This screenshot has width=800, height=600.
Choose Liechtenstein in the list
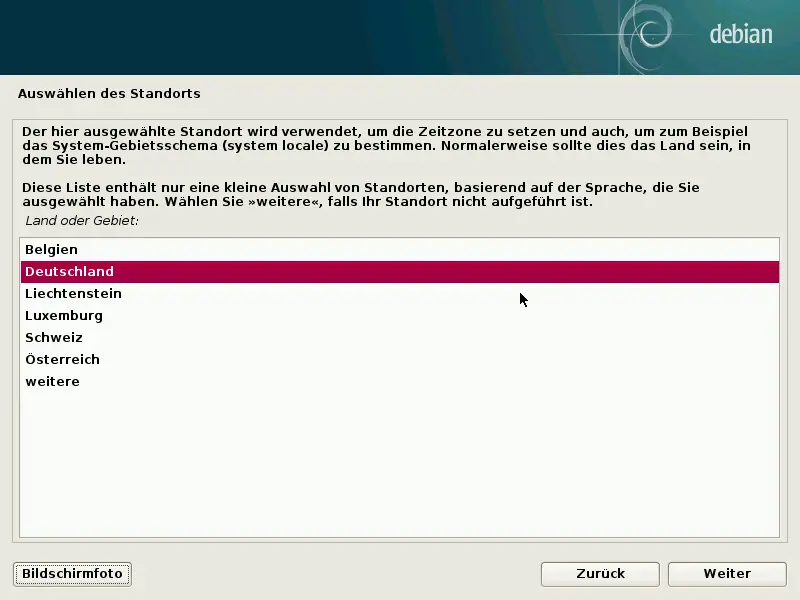click(x=72, y=293)
